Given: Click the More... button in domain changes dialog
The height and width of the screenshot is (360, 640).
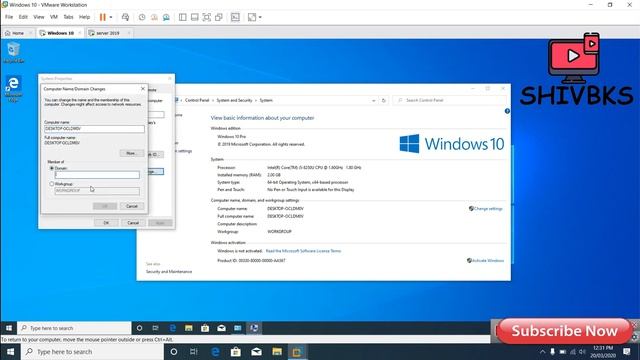Looking at the screenshot, I should [131, 153].
